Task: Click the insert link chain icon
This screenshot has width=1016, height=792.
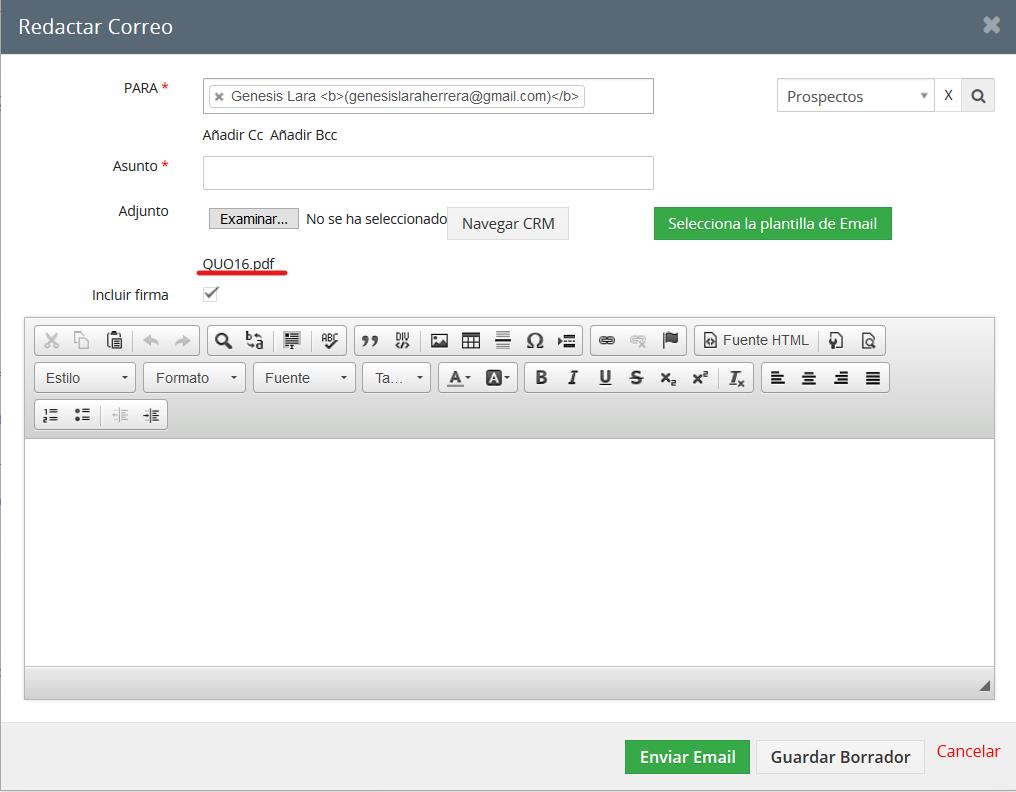Action: (x=606, y=341)
